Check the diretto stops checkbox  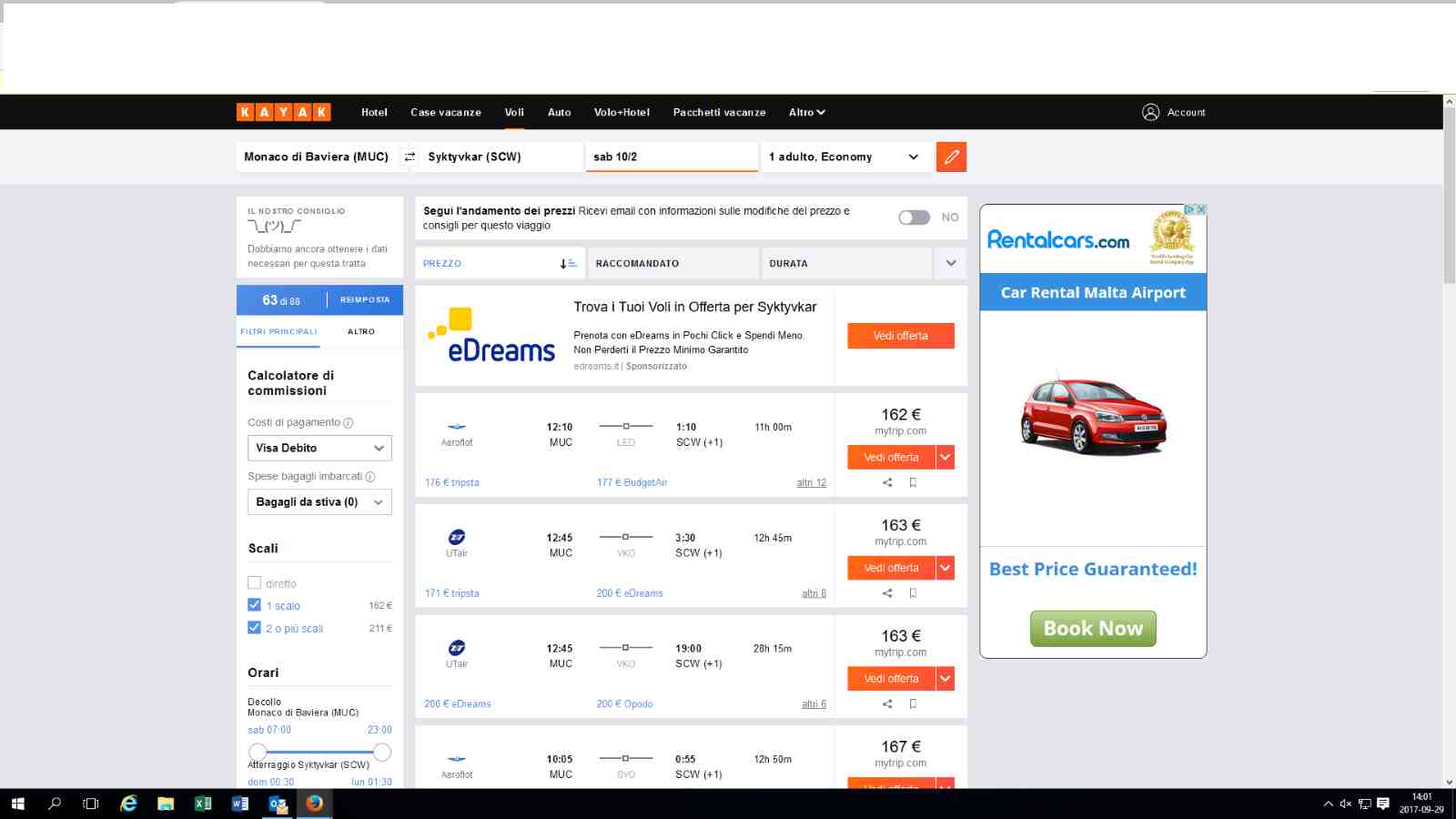coord(255,583)
